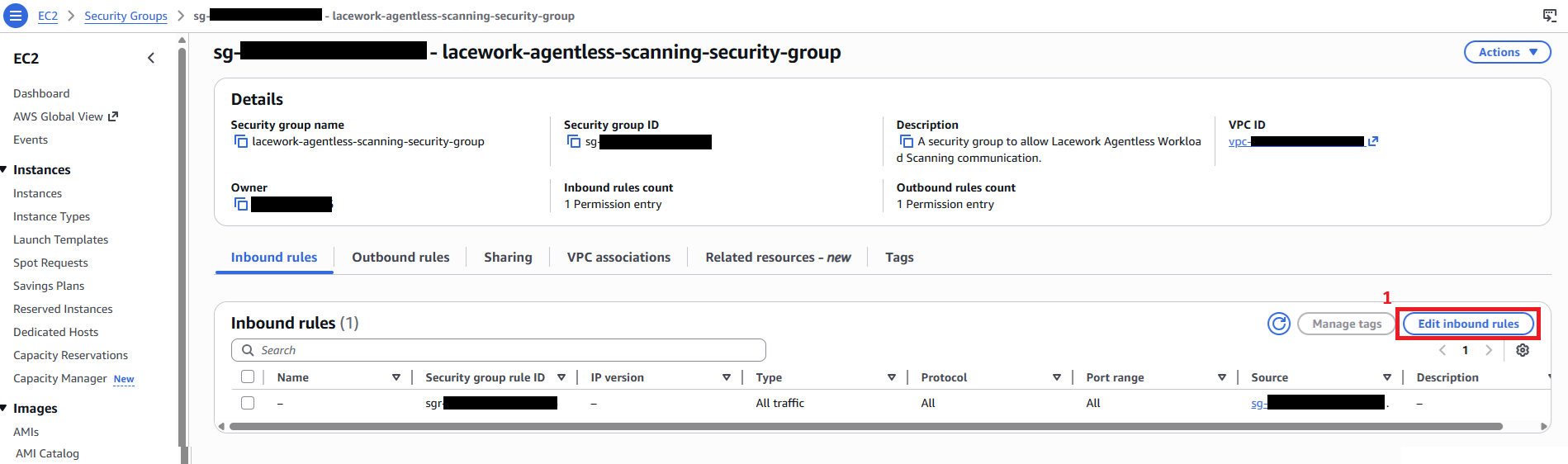Open the VPC associations tab
Image resolution: width=1568 pixels, height=464 pixels.
(x=618, y=258)
